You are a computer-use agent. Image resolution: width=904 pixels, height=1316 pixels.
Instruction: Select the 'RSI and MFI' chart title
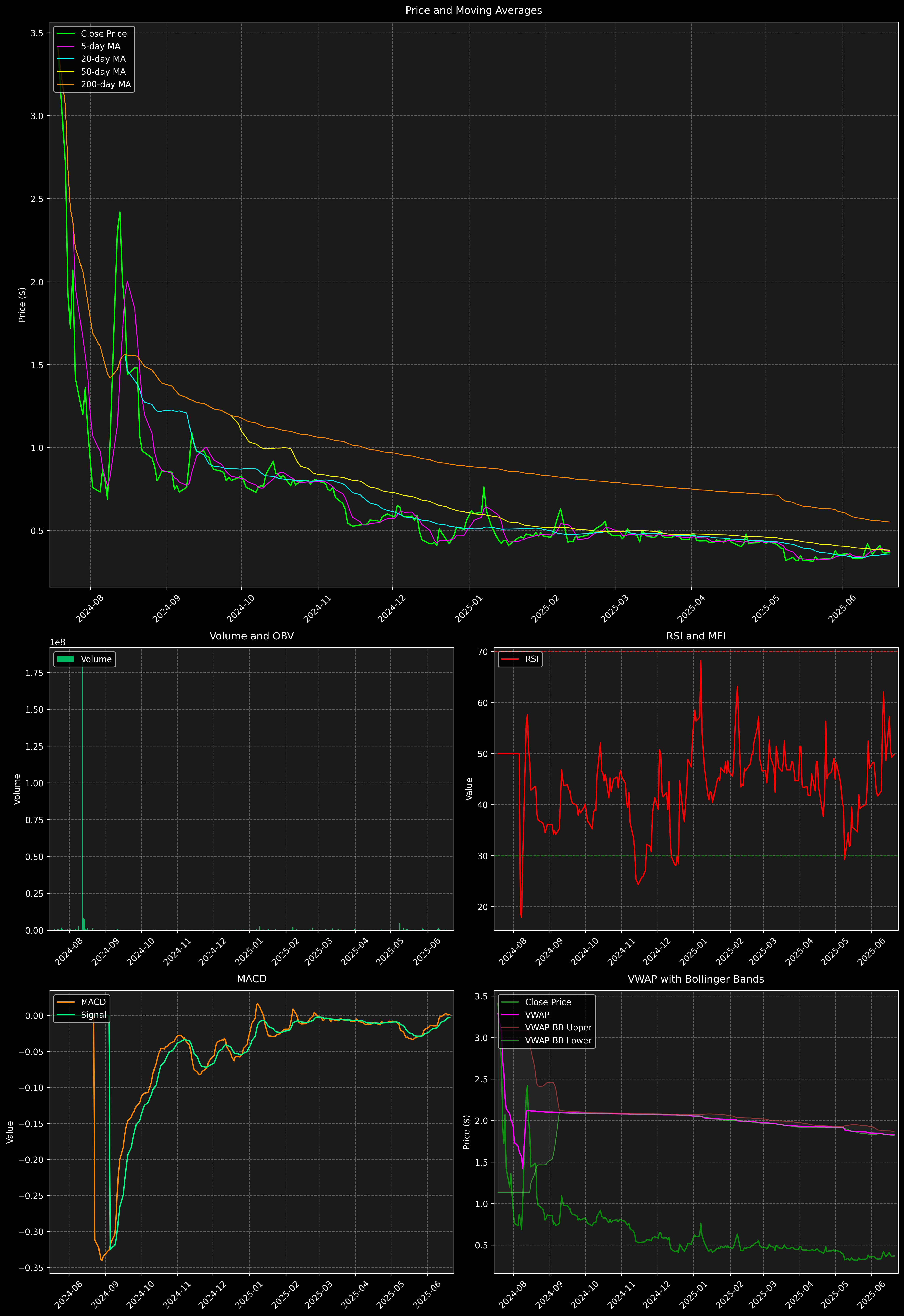tap(695, 636)
